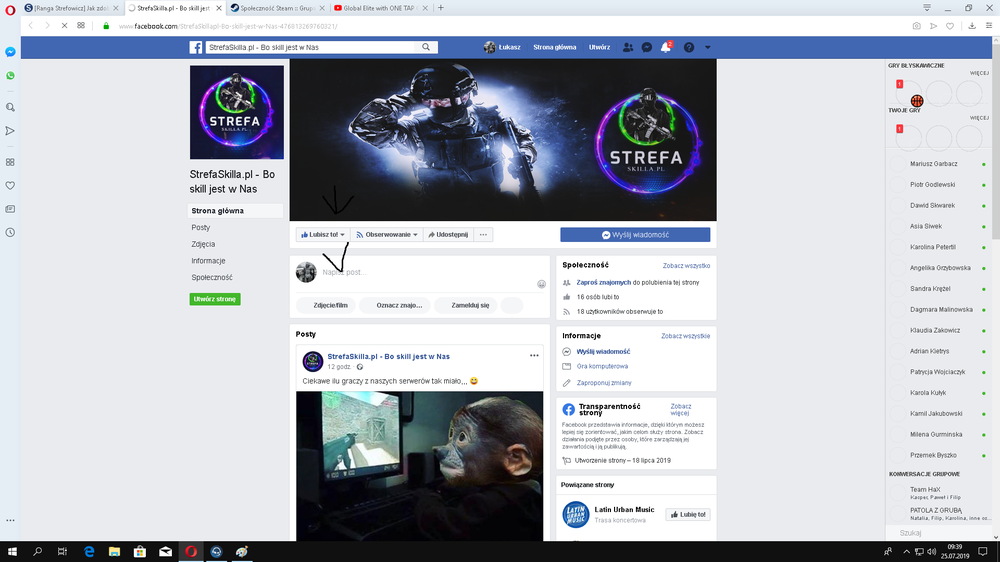The width and height of the screenshot is (1000, 562).
Task: Click the Wyślij wiadomość blue button
Action: pos(635,235)
